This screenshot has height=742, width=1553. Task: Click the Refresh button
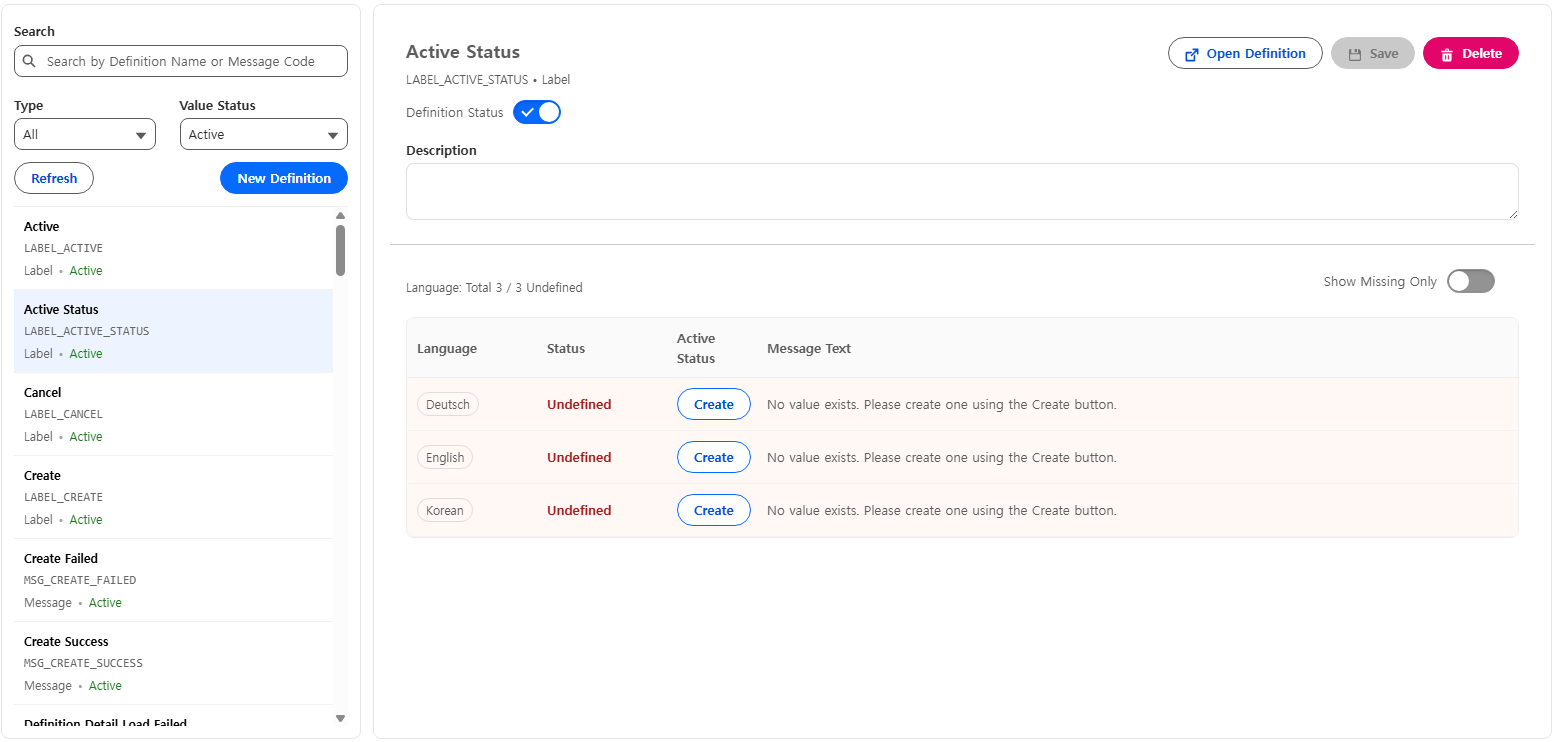[54, 178]
